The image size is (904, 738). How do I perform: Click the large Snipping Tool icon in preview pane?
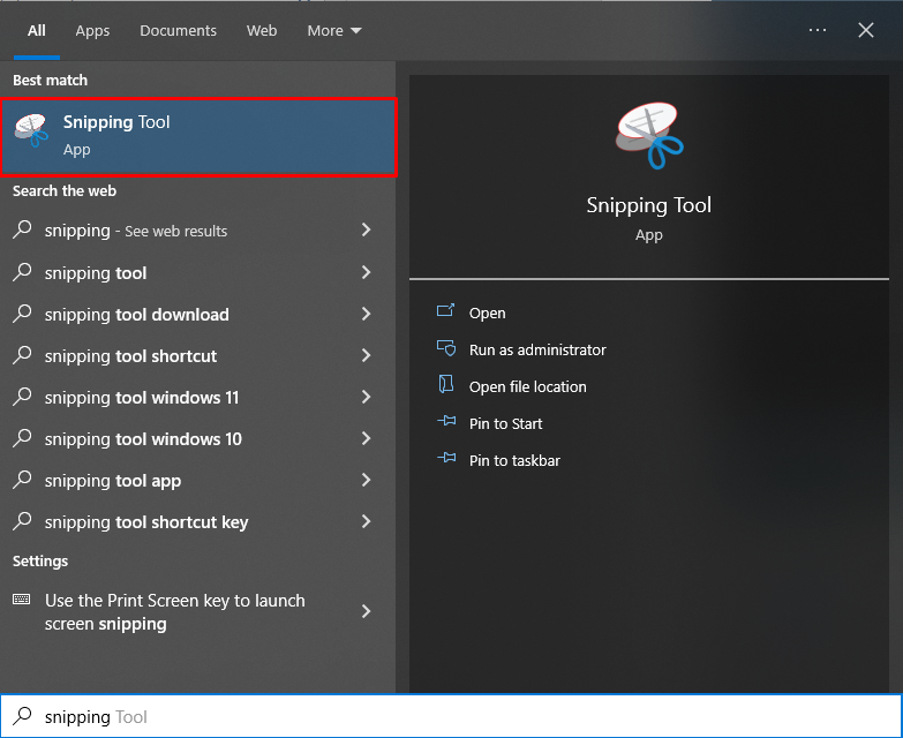[x=649, y=136]
